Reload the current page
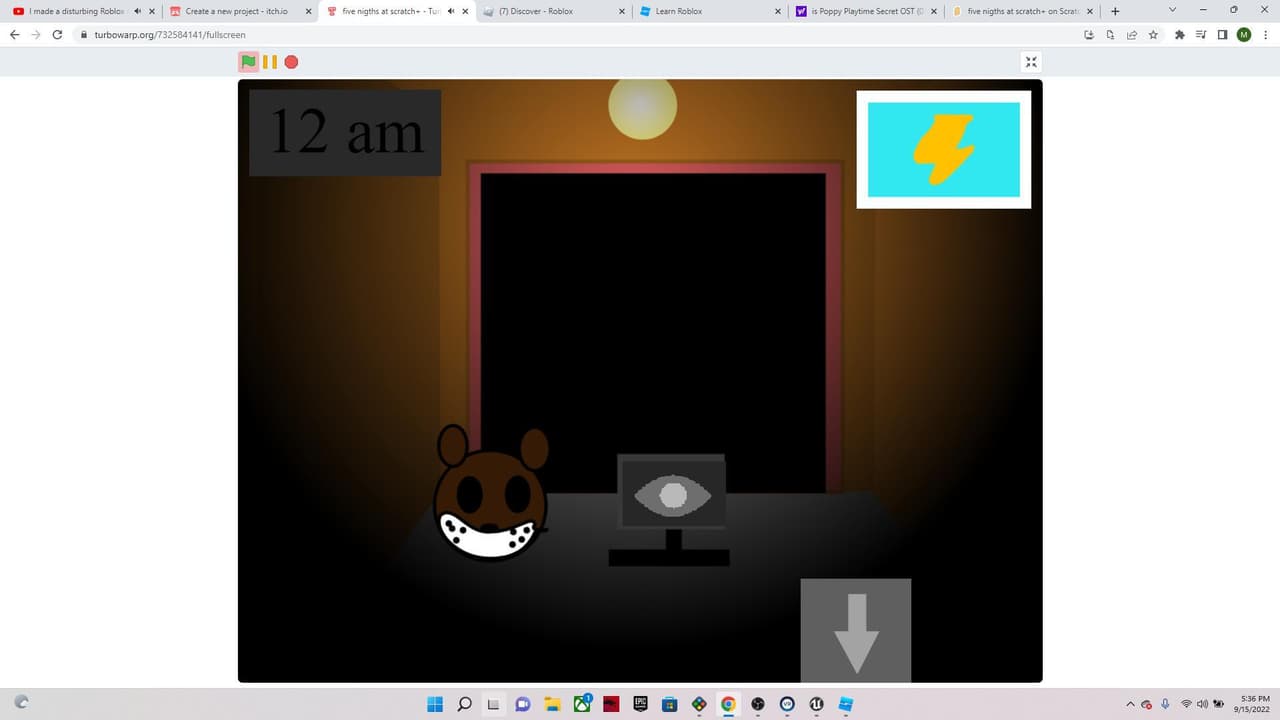 [57, 34]
